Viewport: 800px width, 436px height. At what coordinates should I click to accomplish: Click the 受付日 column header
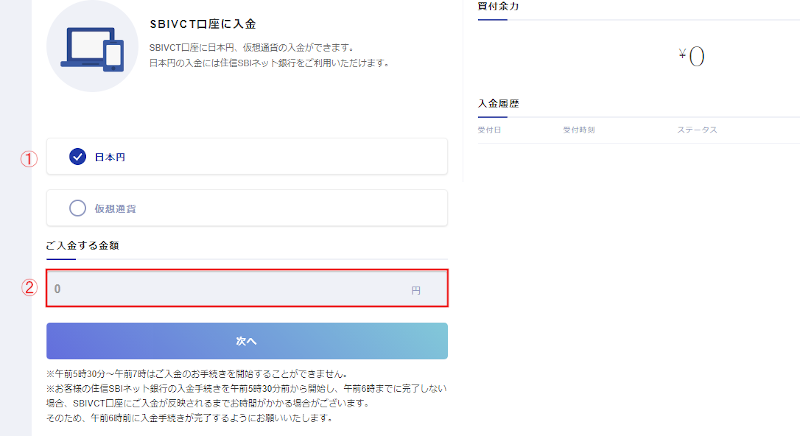coord(489,130)
